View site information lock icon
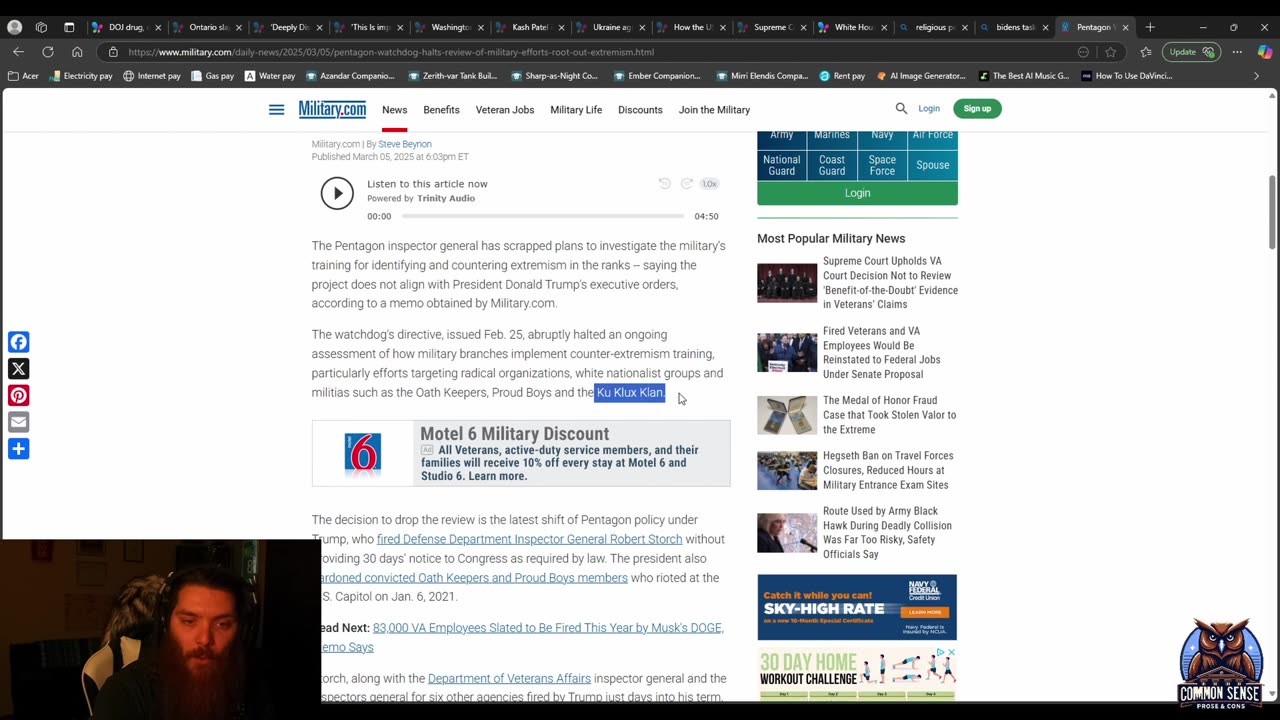 tap(113, 52)
